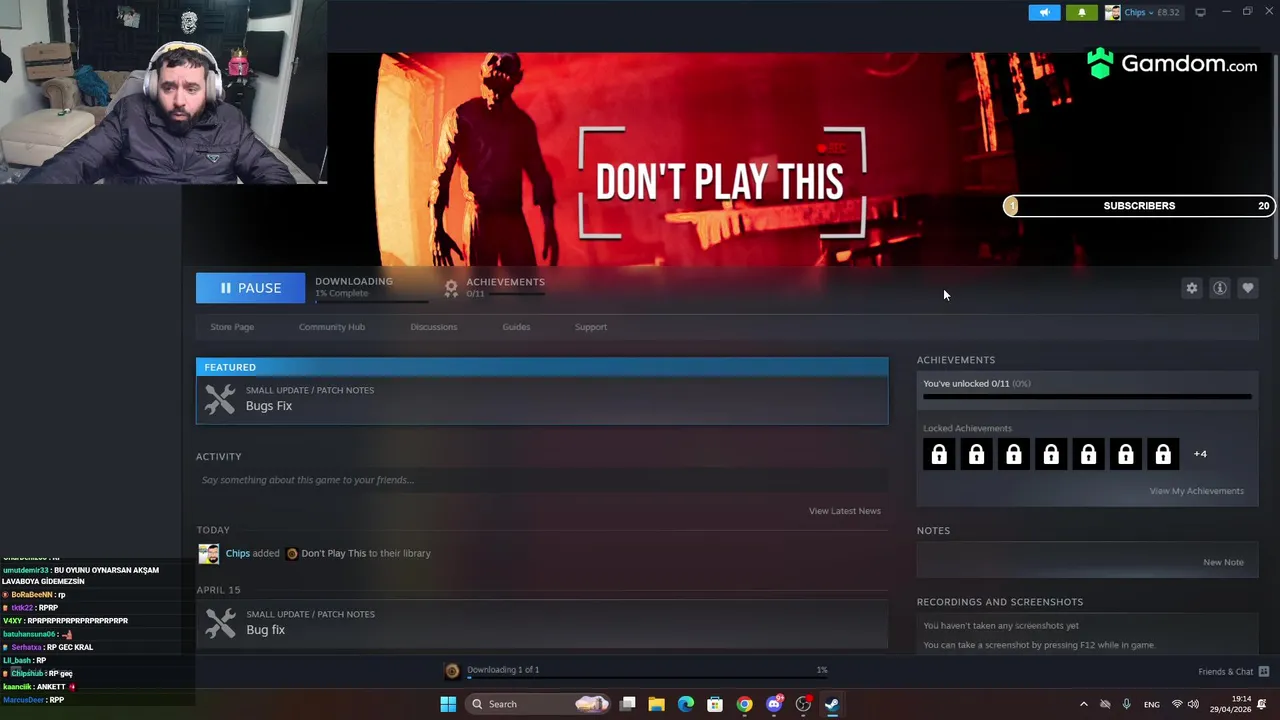The image size is (1280, 720).
Task: Click the Chips profile avatar in title bar
Action: tap(1112, 13)
